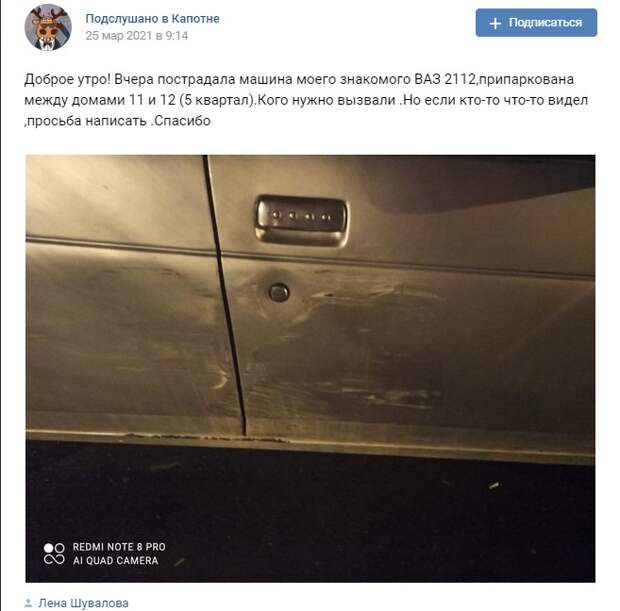Click the AI QUAD CAMERA watermark line
The width and height of the screenshot is (620, 611).
[x=115, y=561]
